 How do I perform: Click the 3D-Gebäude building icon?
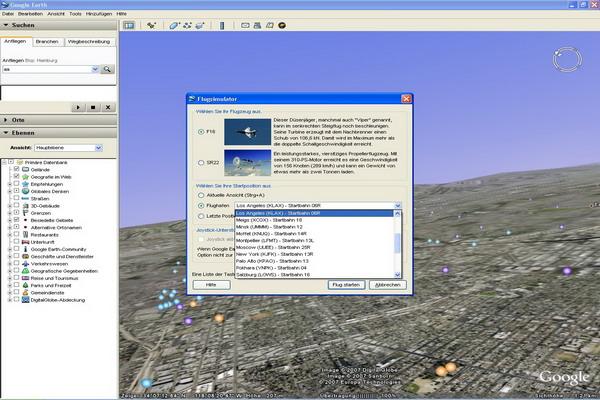[x=25, y=206]
